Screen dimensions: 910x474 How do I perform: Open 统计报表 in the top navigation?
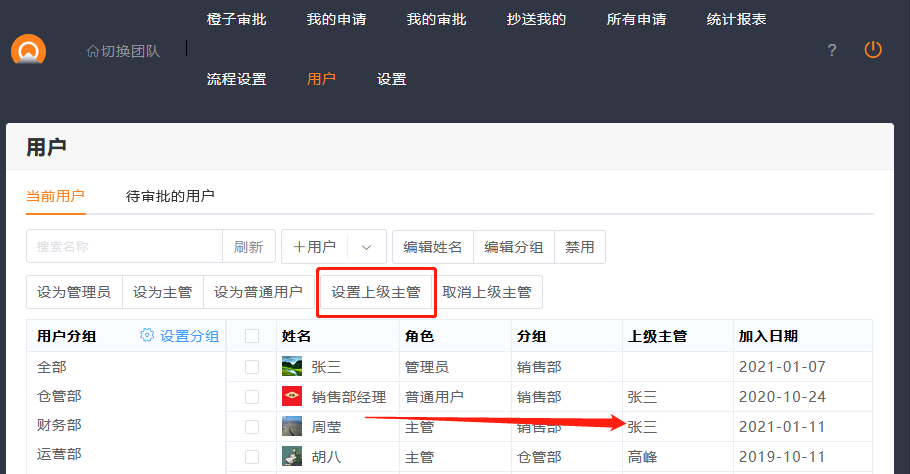pos(736,19)
